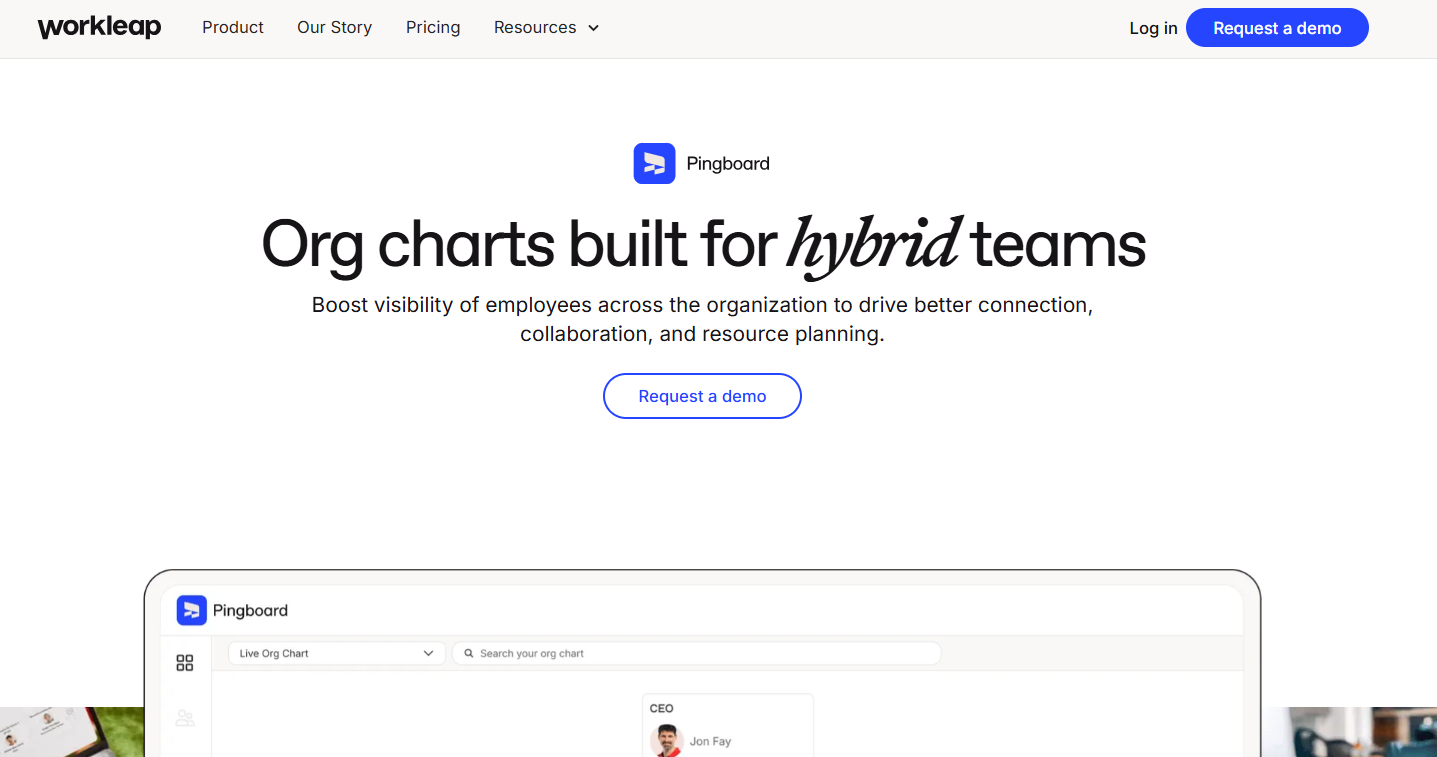Viewport: 1437px width, 757px height.
Task: Click the search magnifier icon in org chart search
Action: click(468, 654)
